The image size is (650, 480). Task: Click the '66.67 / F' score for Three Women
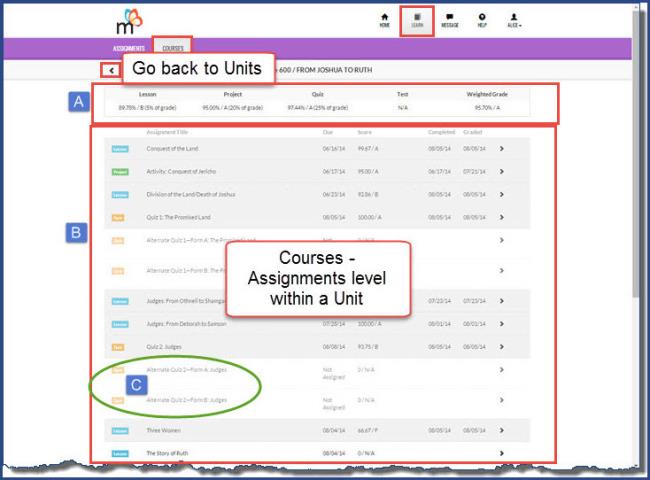pos(368,431)
